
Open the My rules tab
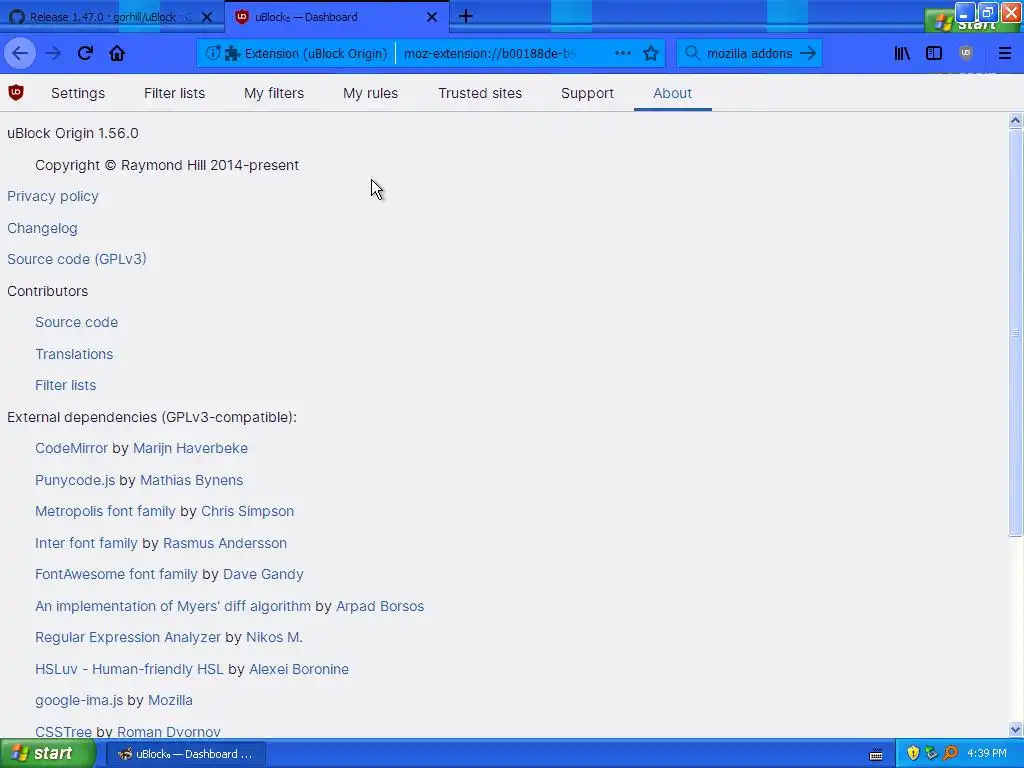[370, 93]
